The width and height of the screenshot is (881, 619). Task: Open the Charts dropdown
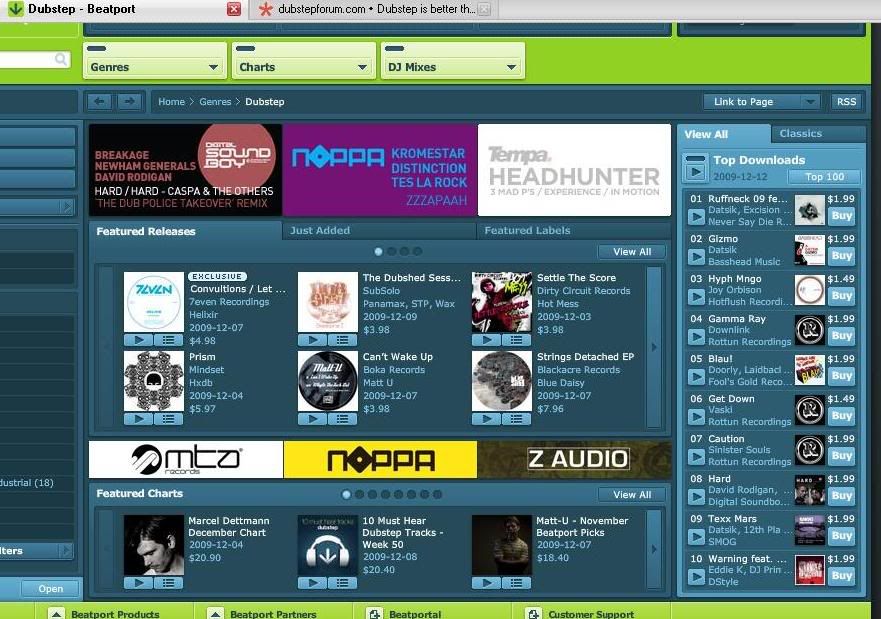click(x=303, y=67)
